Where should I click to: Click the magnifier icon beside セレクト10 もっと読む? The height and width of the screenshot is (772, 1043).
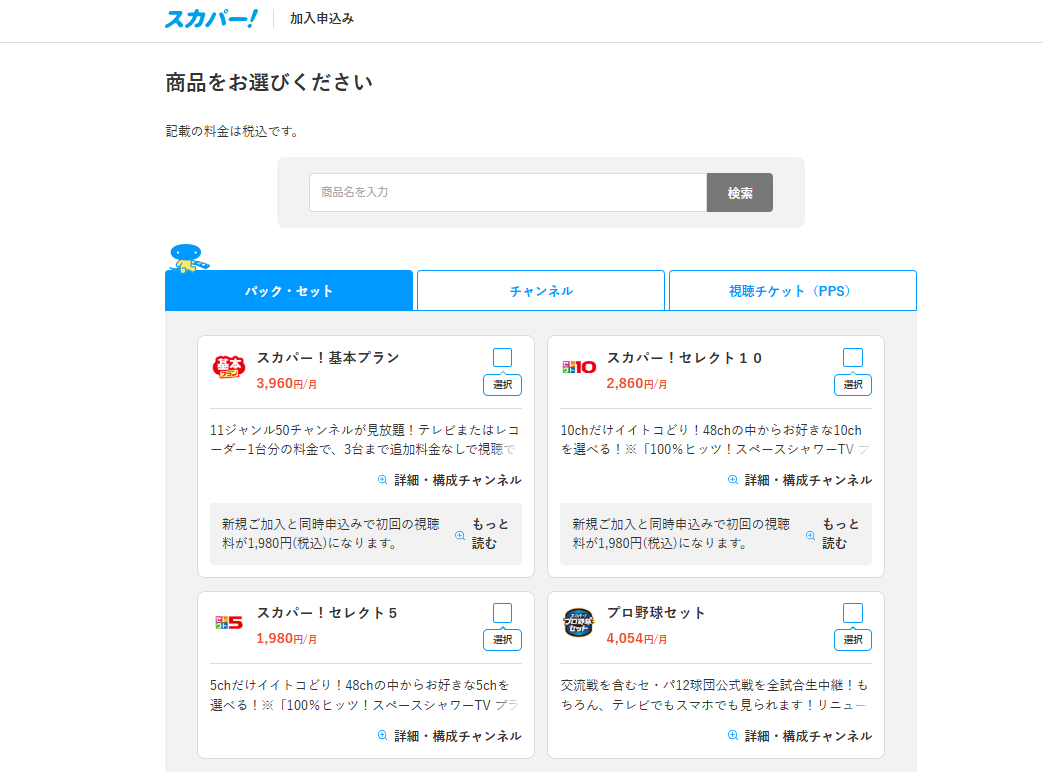(x=810, y=535)
